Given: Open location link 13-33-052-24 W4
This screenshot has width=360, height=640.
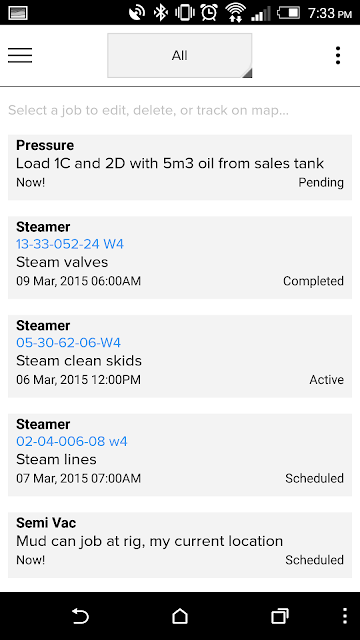Looking at the screenshot, I should coord(70,244).
